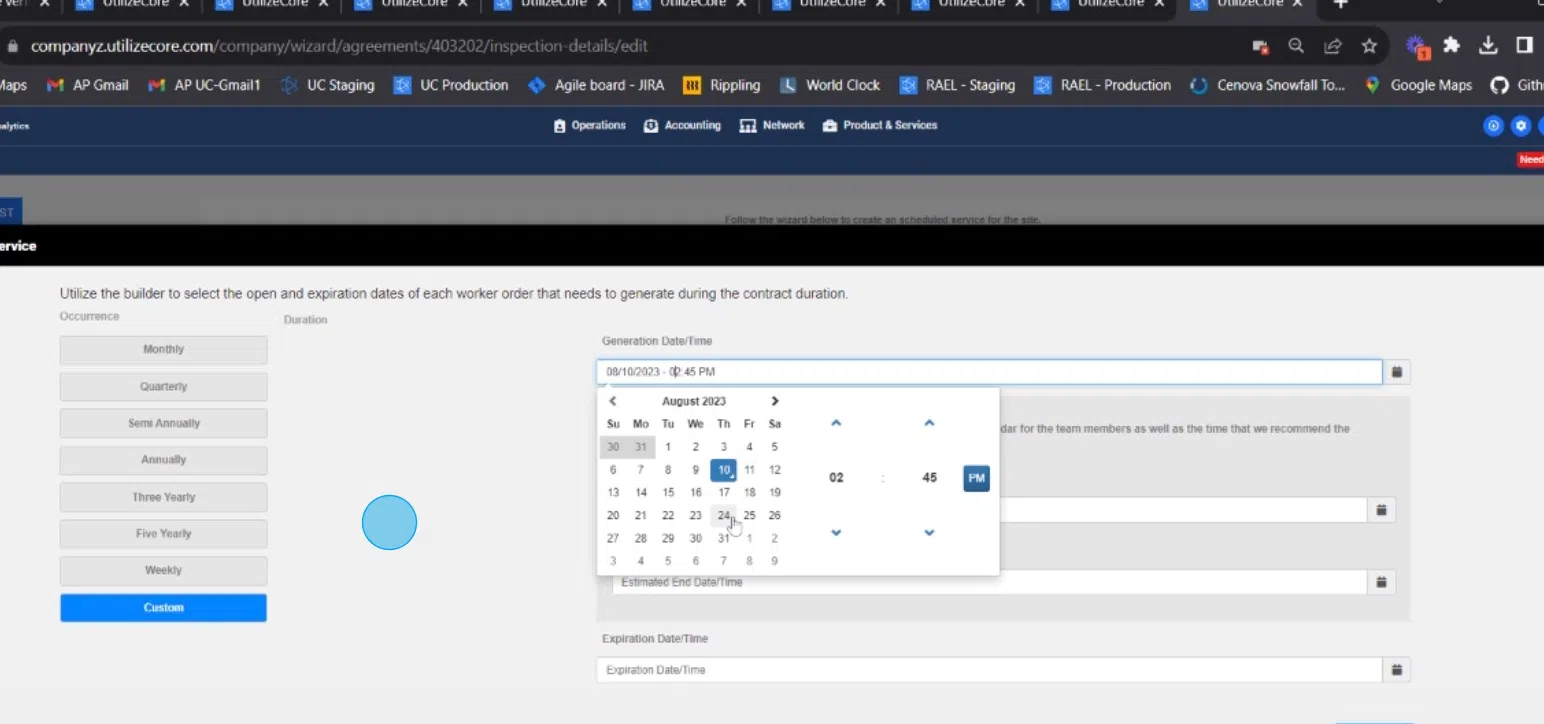Click the August 2023 month title
The image size is (1544, 724).
pos(694,401)
